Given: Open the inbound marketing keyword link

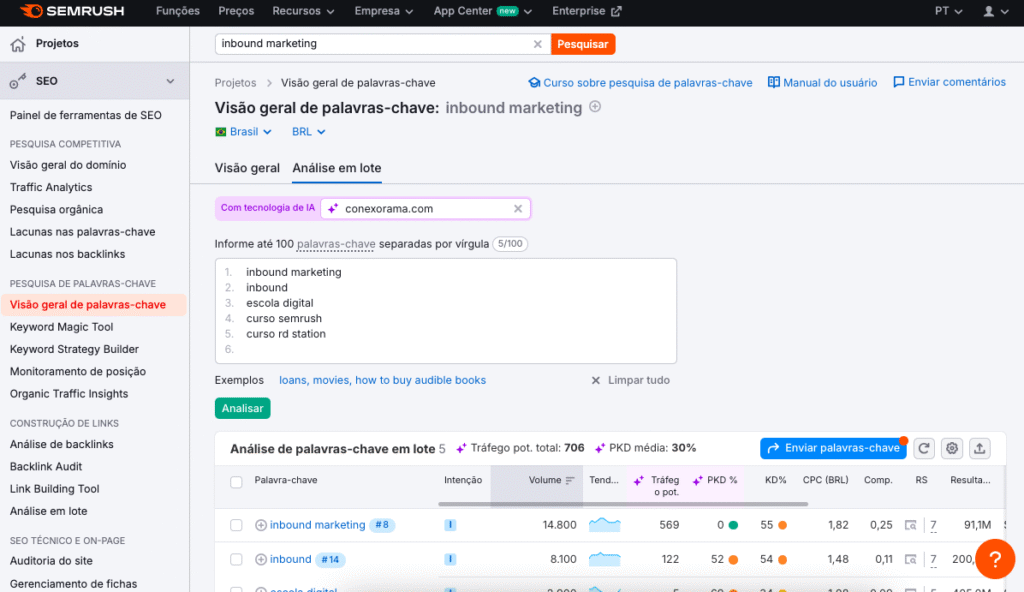Looking at the screenshot, I should click(x=317, y=525).
